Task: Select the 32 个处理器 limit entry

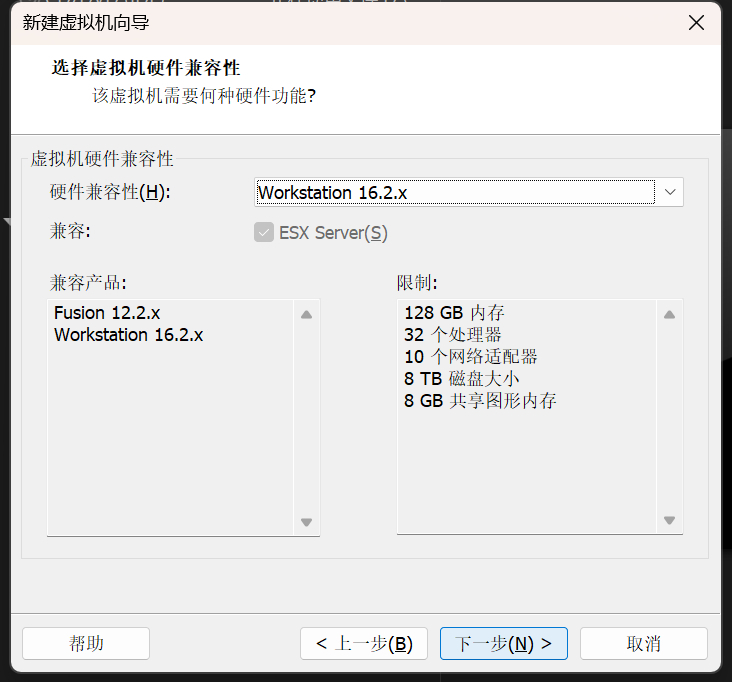Action: (x=452, y=335)
